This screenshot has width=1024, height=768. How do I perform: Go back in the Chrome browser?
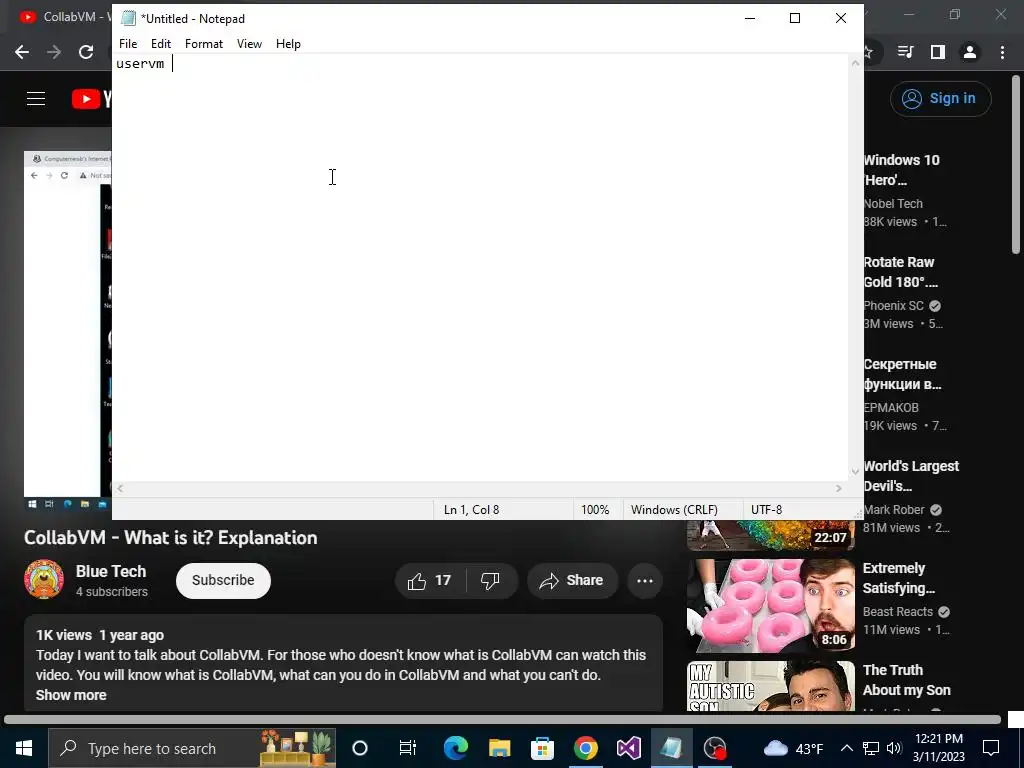(x=22, y=52)
